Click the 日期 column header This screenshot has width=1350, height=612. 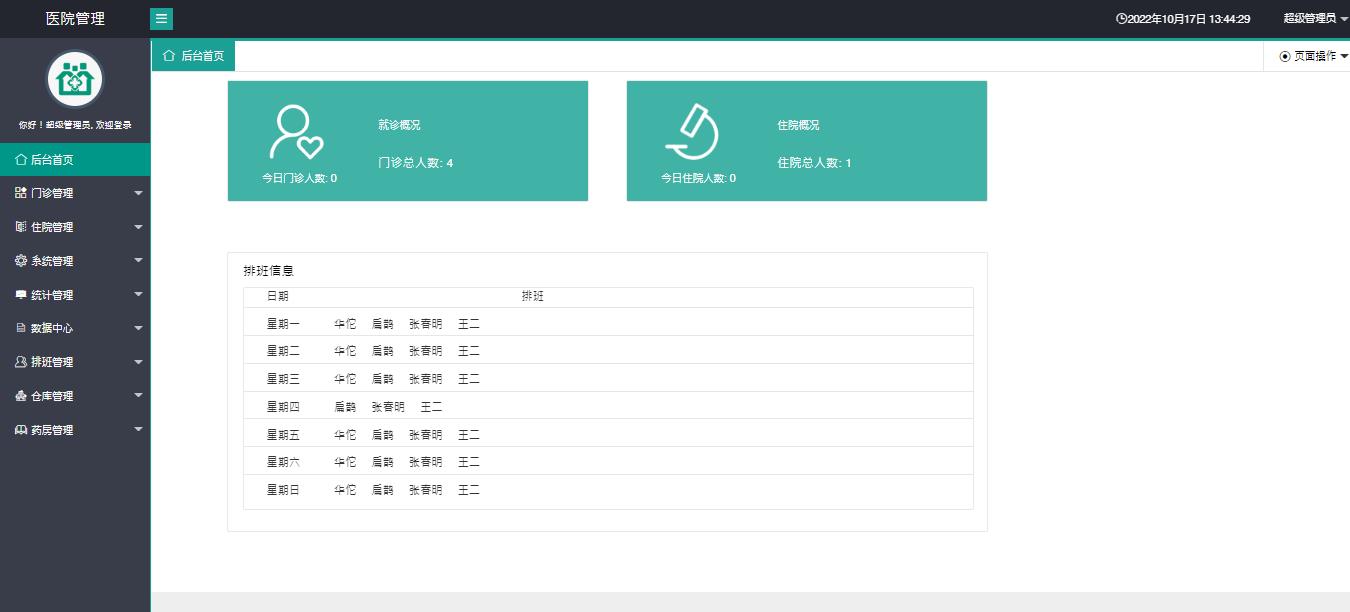[x=277, y=297]
